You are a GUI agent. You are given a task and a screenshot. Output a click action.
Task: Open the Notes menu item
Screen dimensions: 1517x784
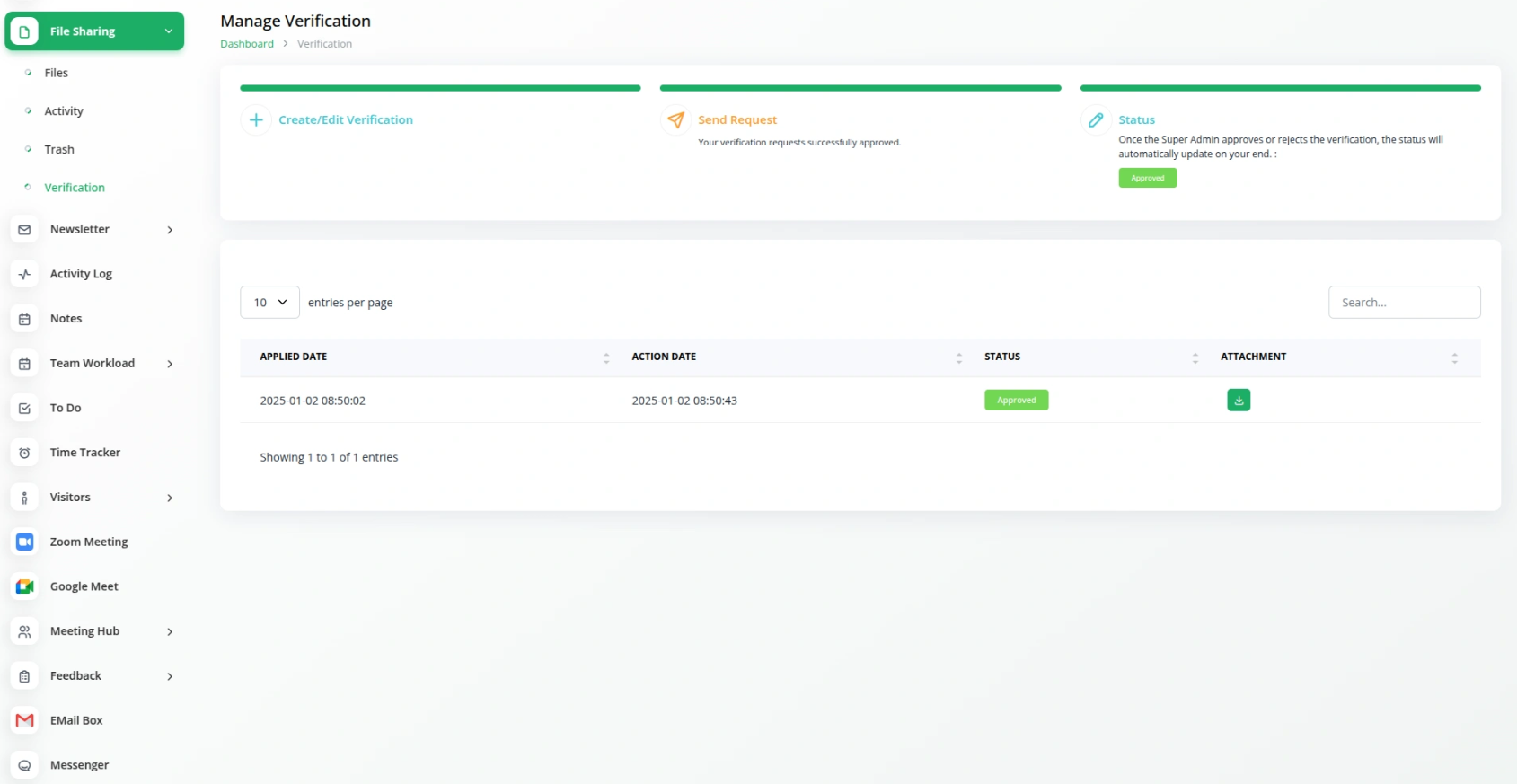click(66, 319)
